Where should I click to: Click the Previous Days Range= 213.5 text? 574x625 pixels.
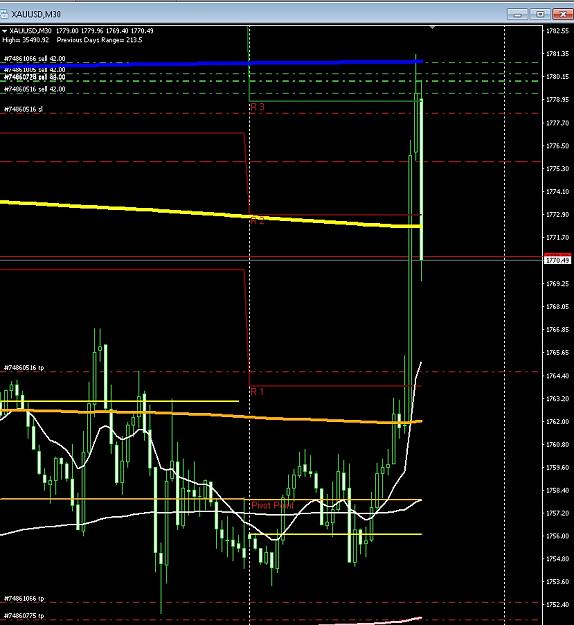(100, 40)
